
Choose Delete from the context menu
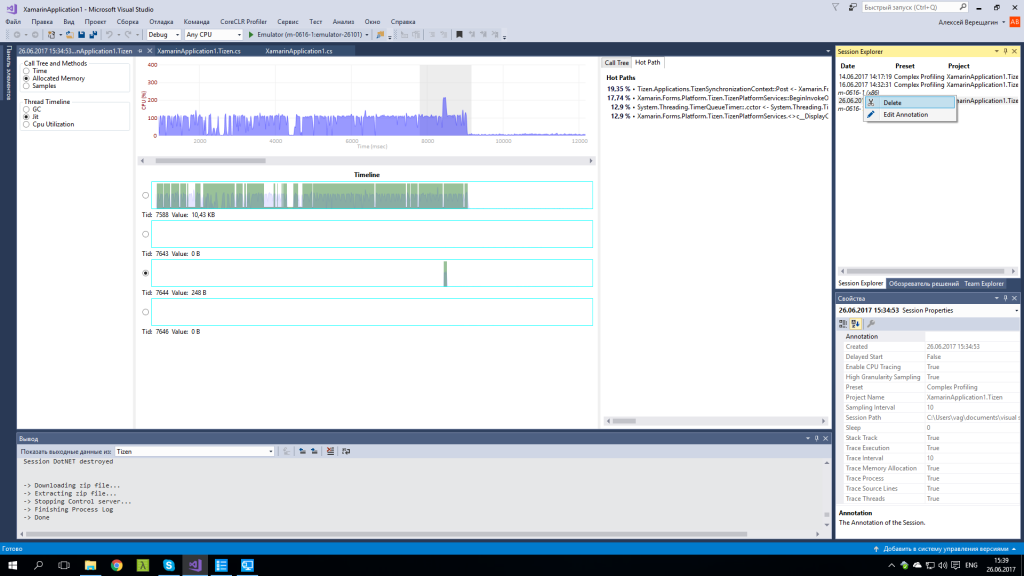pos(910,103)
